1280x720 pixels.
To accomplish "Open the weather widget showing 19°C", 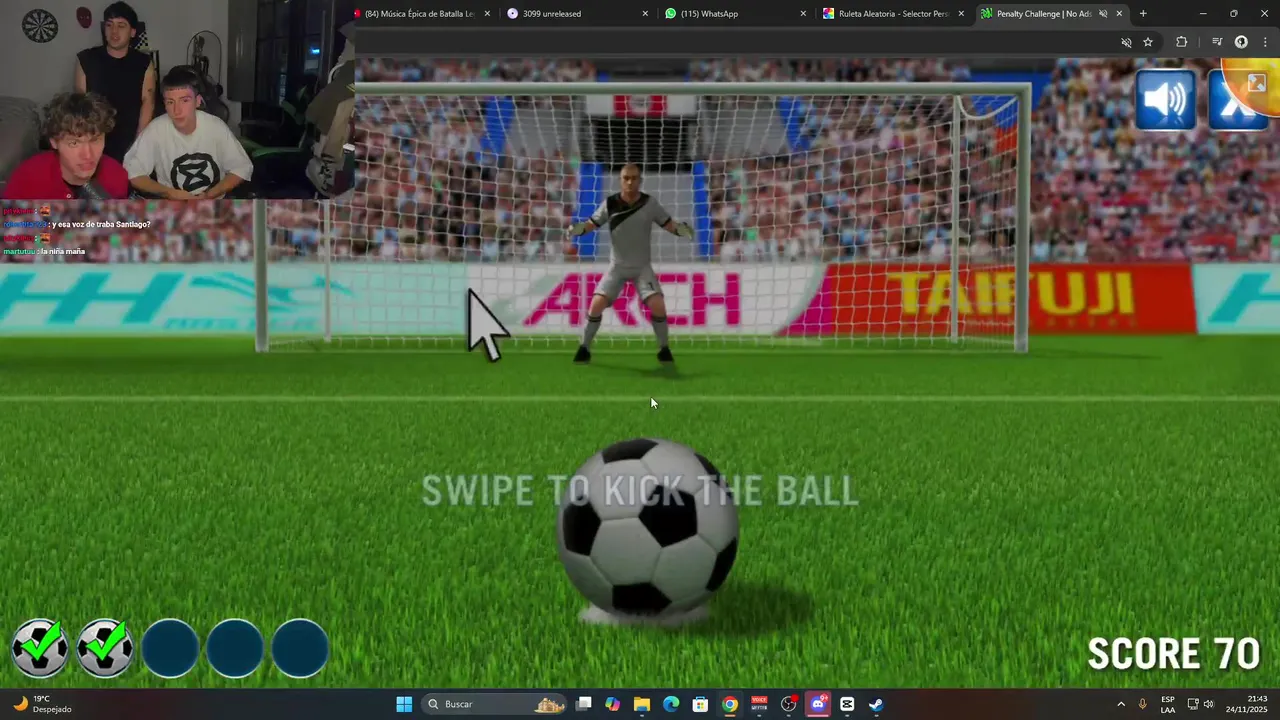I will click(42, 704).
